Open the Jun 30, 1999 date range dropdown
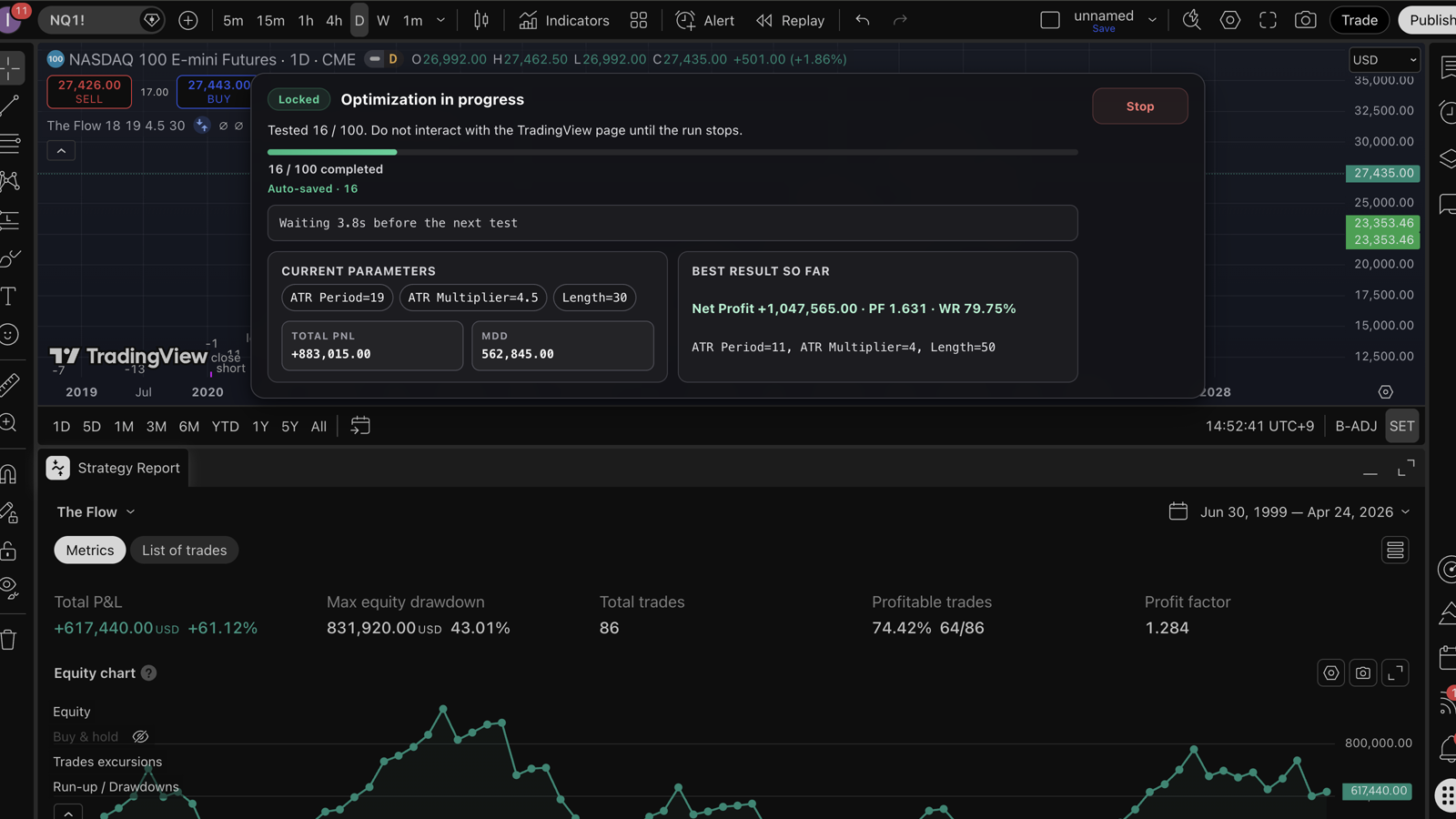The width and height of the screenshot is (1456, 819). [x=1290, y=511]
